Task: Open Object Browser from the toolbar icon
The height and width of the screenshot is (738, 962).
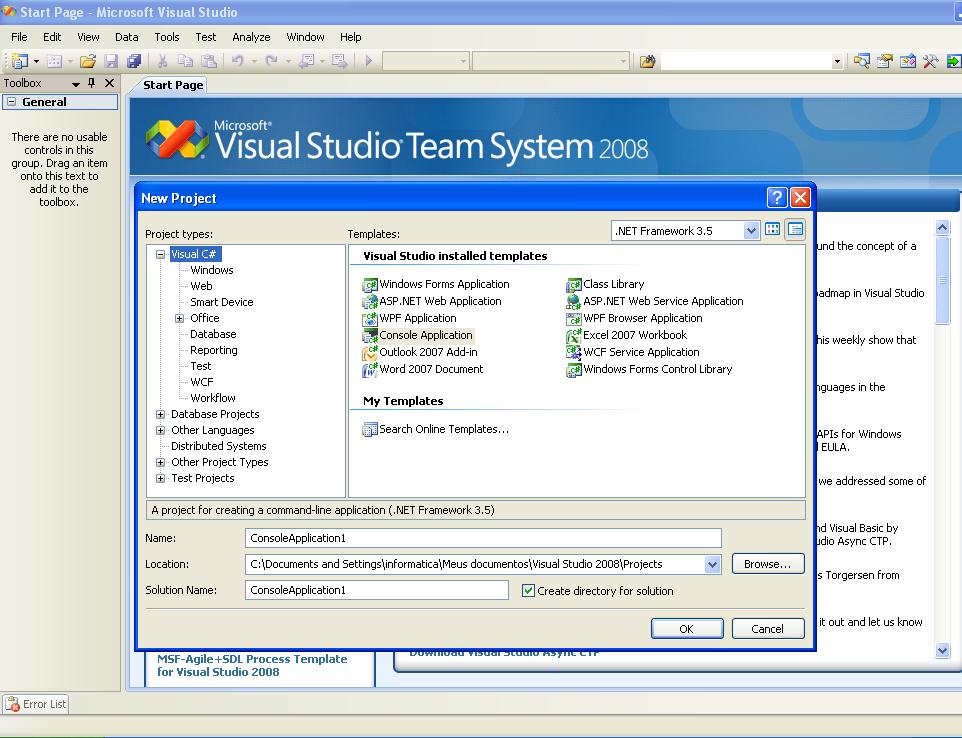Action: click(x=907, y=61)
